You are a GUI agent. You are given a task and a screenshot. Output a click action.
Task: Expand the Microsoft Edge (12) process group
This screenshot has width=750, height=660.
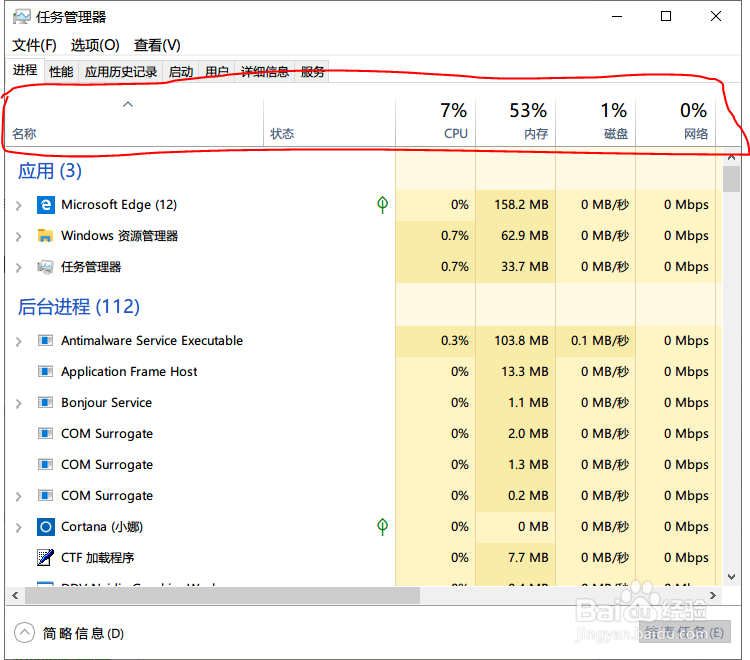tap(19, 206)
